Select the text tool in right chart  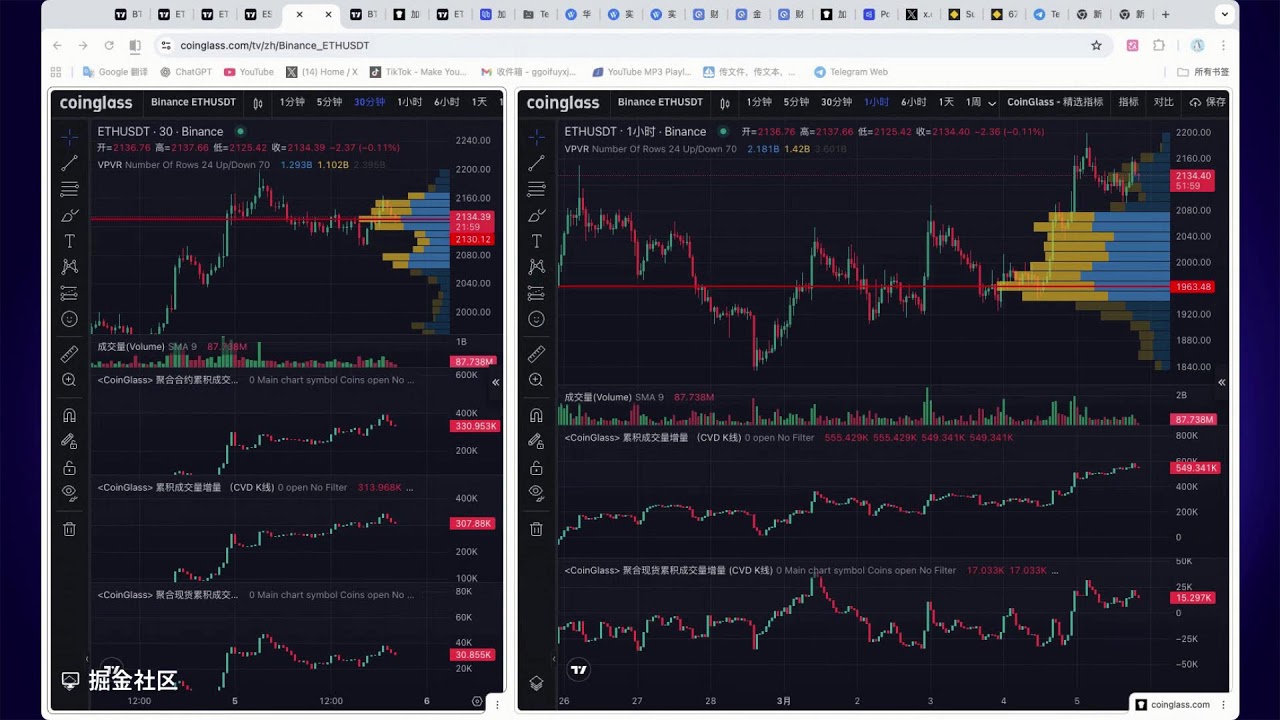[536, 241]
